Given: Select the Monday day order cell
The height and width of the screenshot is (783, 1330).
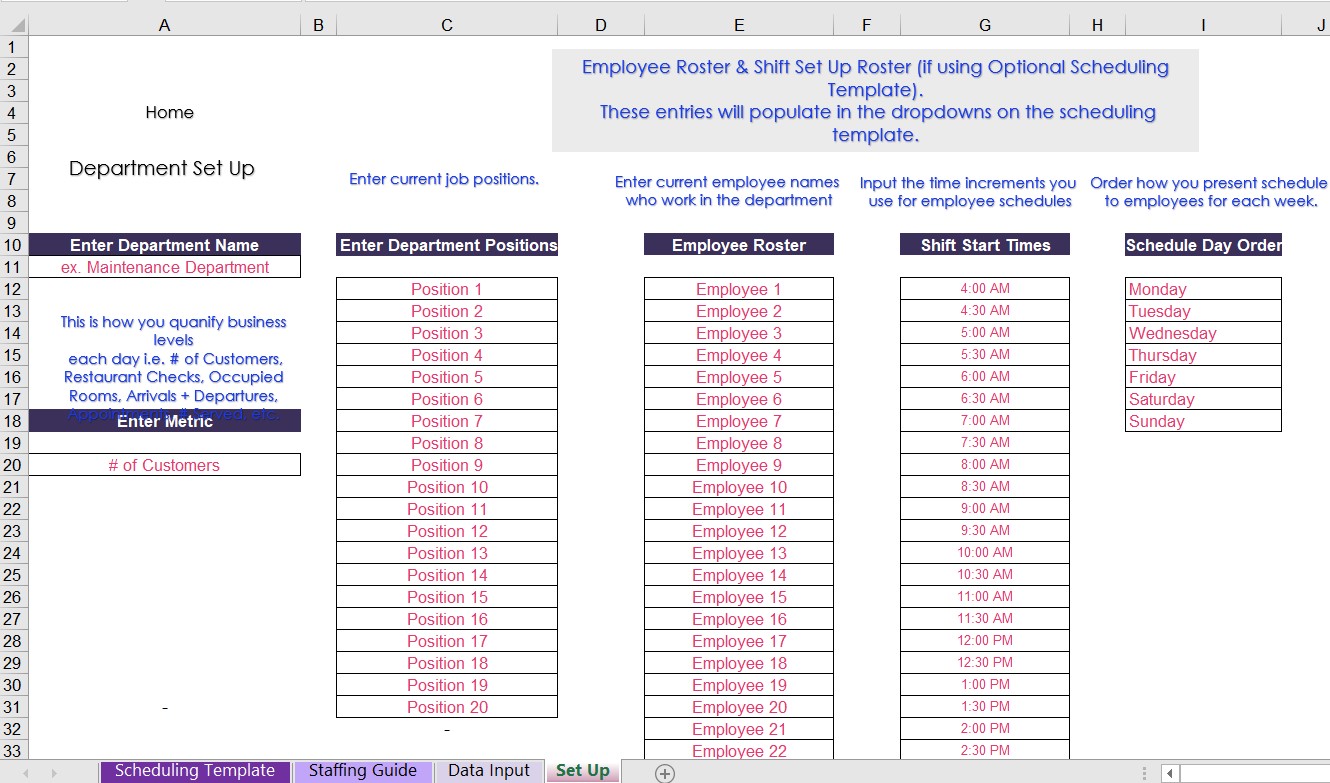Looking at the screenshot, I should [1203, 289].
